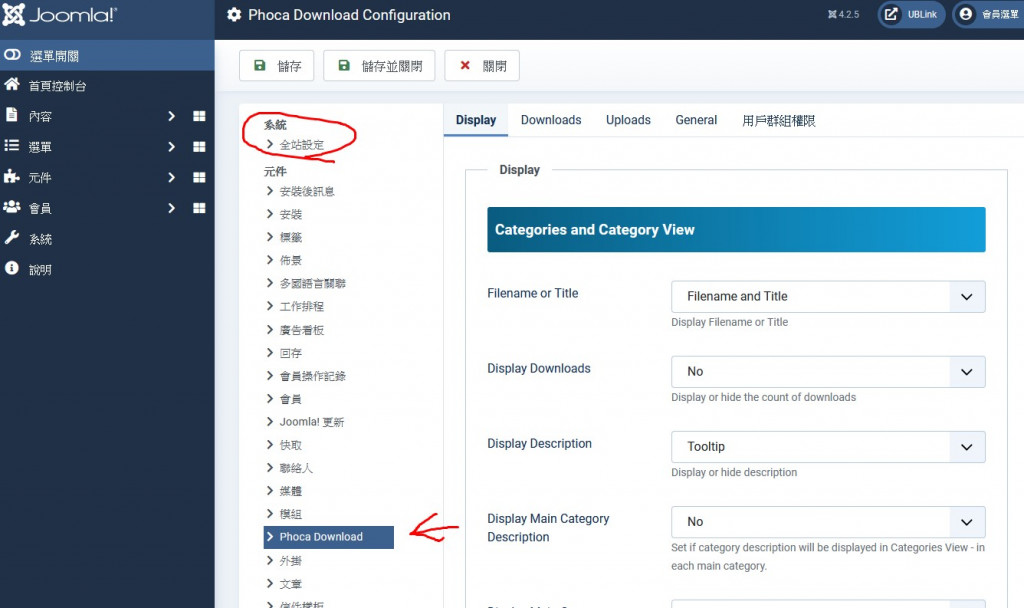Open 廣告看板 component settings
Image resolution: width=1024 pixels, height=608 pixels.
coord(301,330)
